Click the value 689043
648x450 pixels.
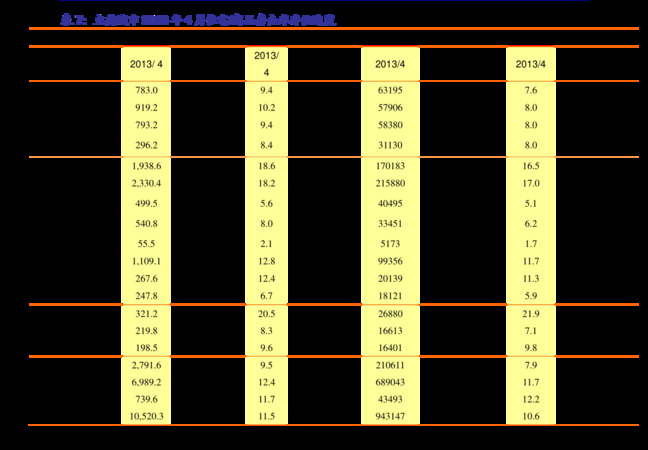pos(390,382)
